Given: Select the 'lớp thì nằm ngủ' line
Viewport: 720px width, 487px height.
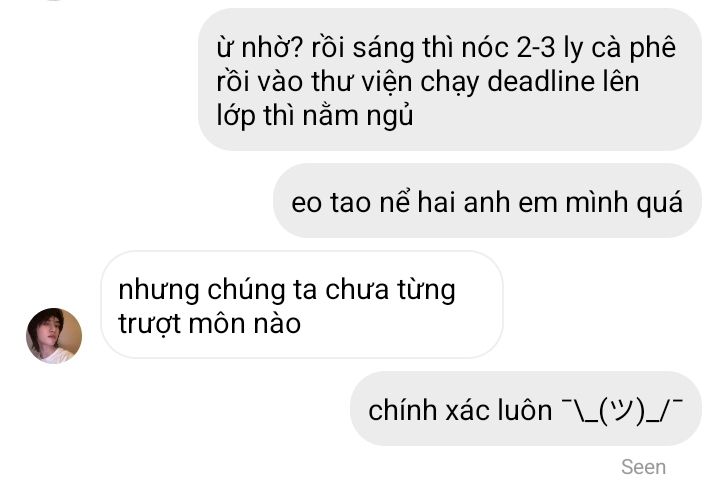Looking at the screenshot, I should pos(315,115).
